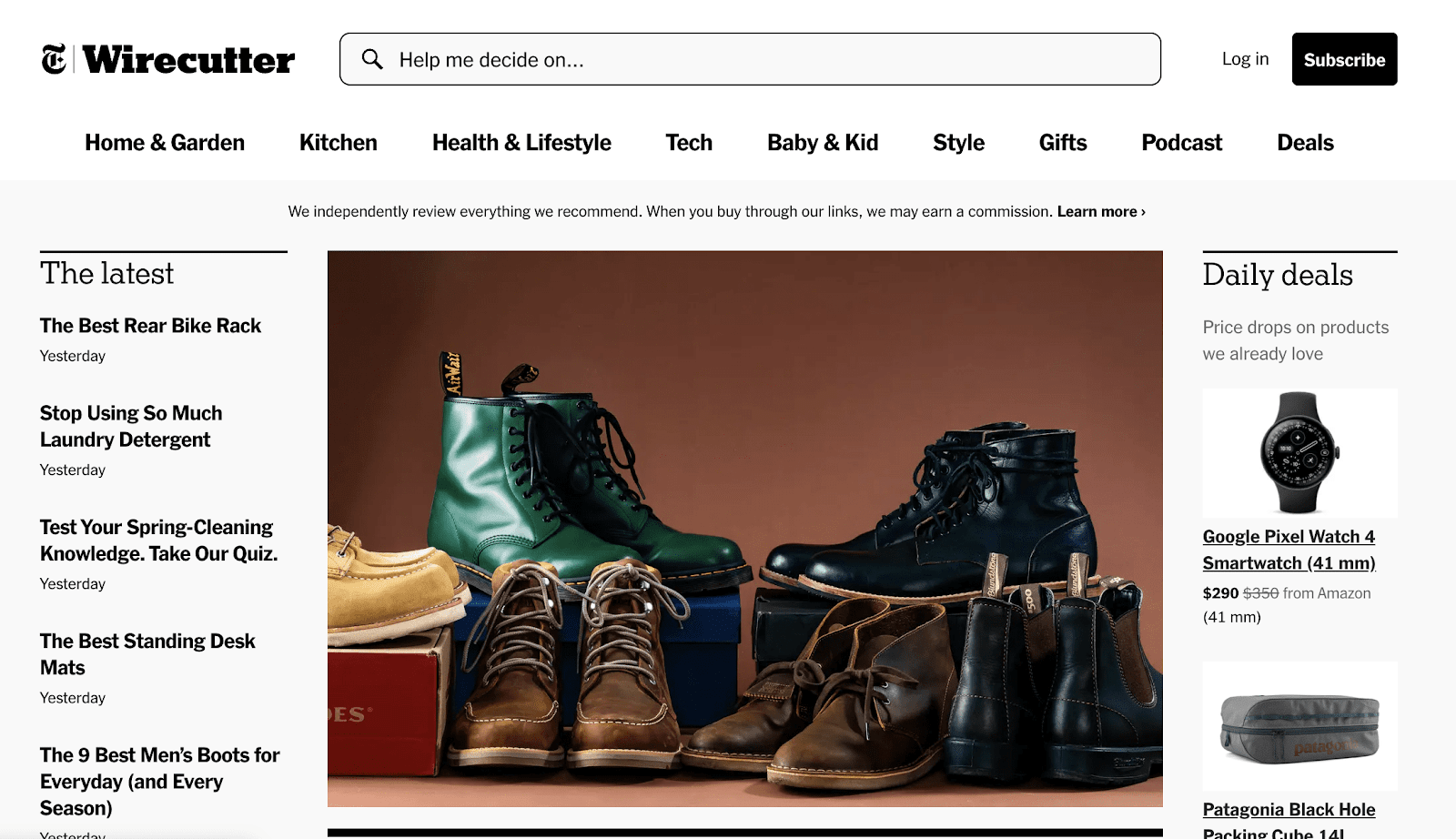The image size is (1456, 839).
Task: Click the New York Times "T" logo icon
Action: coord(55,59)
